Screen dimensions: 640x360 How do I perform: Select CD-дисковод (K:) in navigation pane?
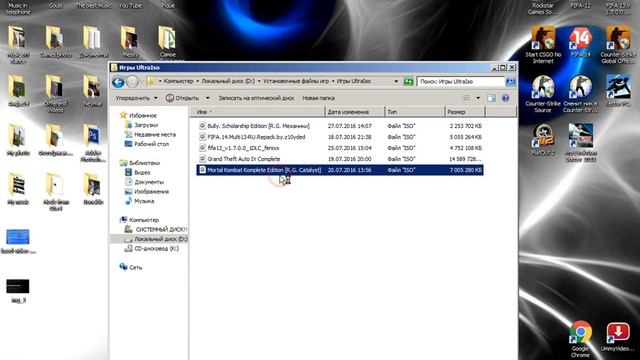click(x=156, y=249)
